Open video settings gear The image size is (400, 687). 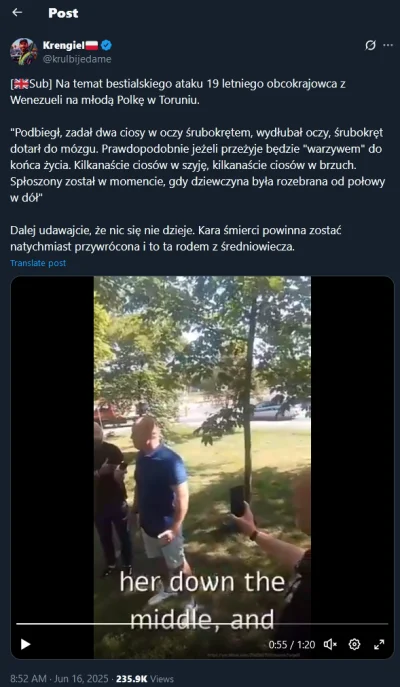click(354, 644)
